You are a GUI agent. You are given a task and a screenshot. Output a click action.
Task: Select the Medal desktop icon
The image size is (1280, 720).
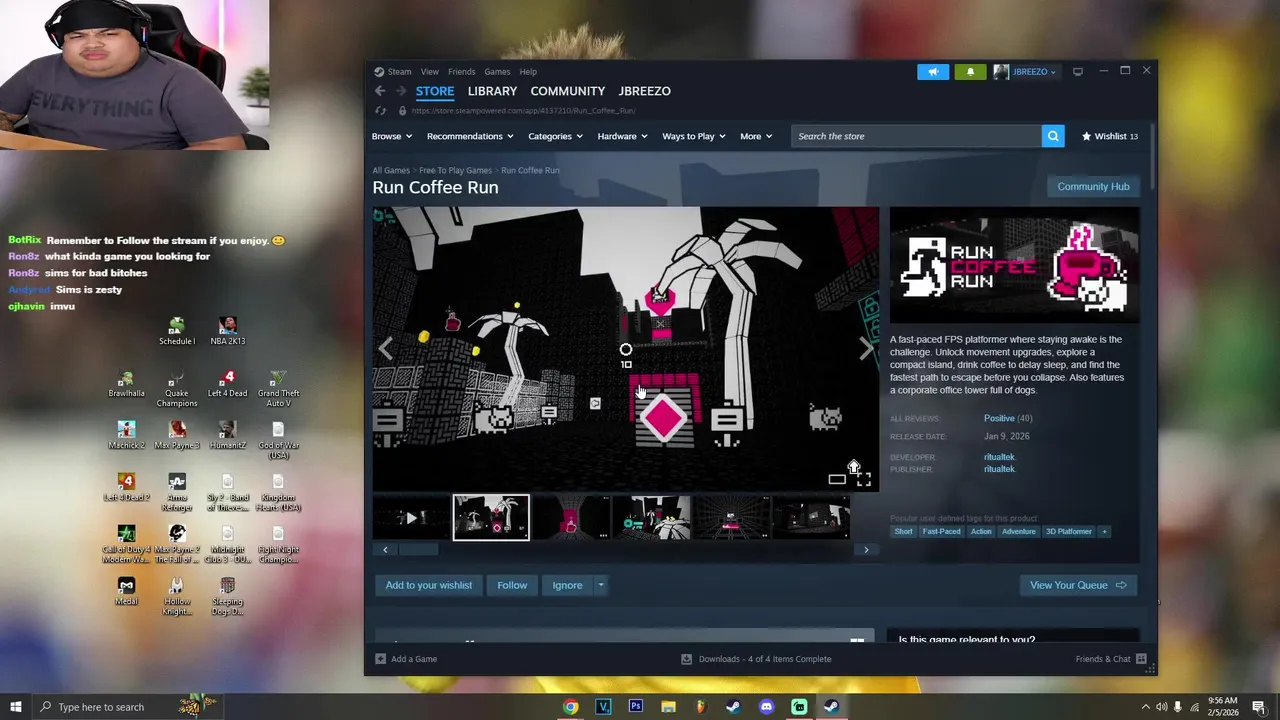[x=126, y=592]
